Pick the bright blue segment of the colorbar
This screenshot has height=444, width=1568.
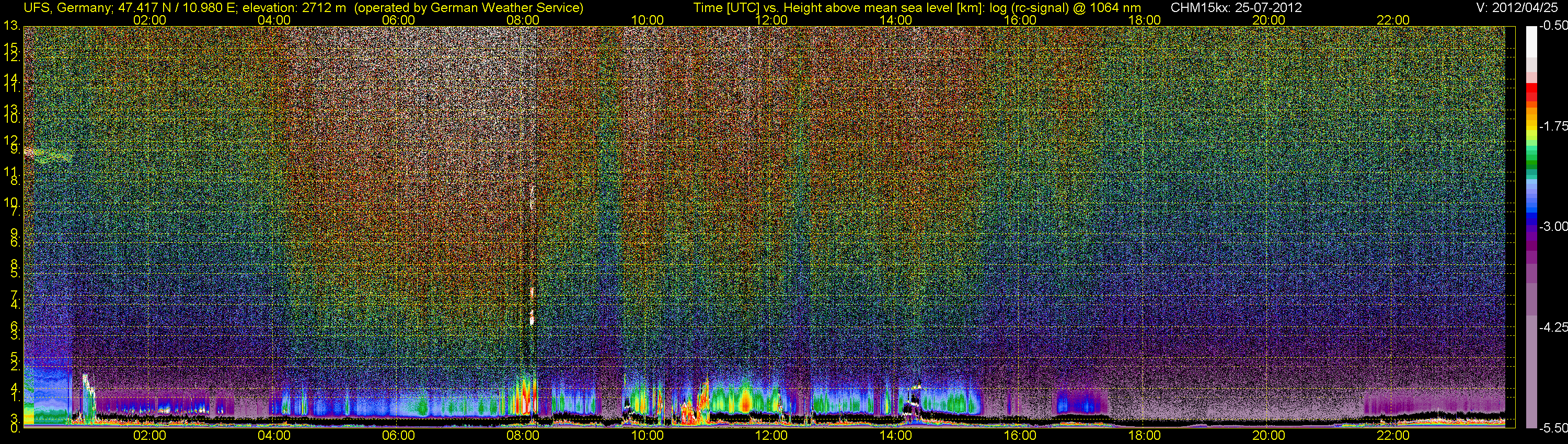[x=1531, y=210]
